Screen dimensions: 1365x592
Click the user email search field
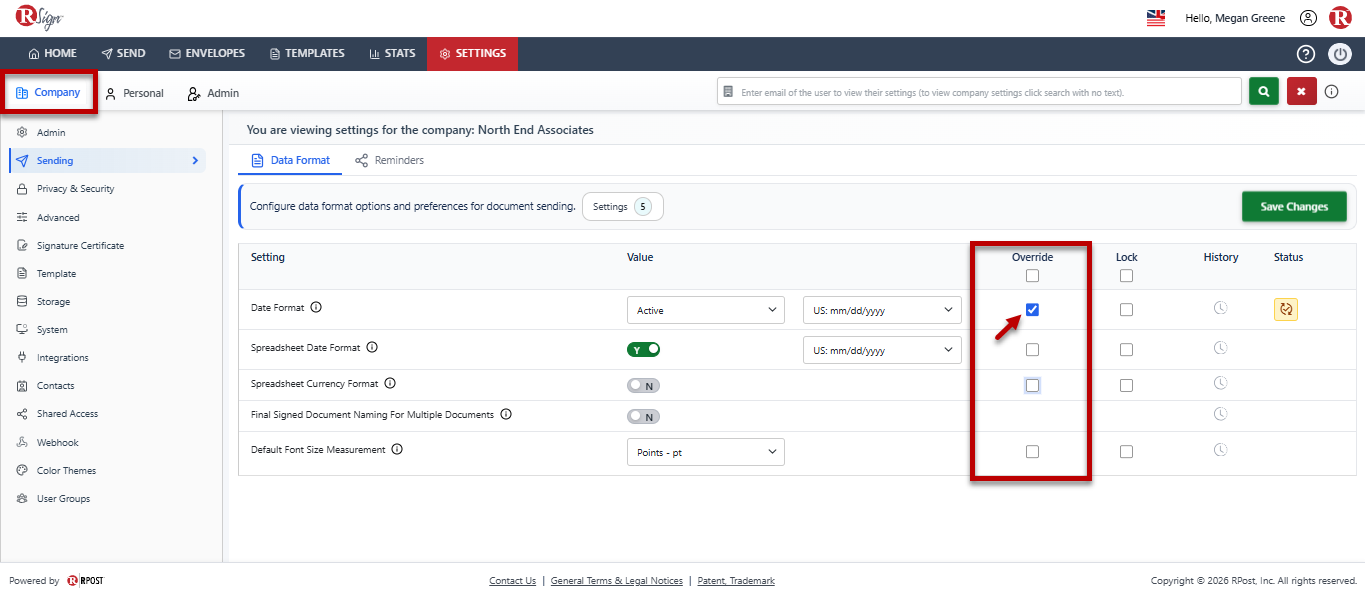pos(979,92)
